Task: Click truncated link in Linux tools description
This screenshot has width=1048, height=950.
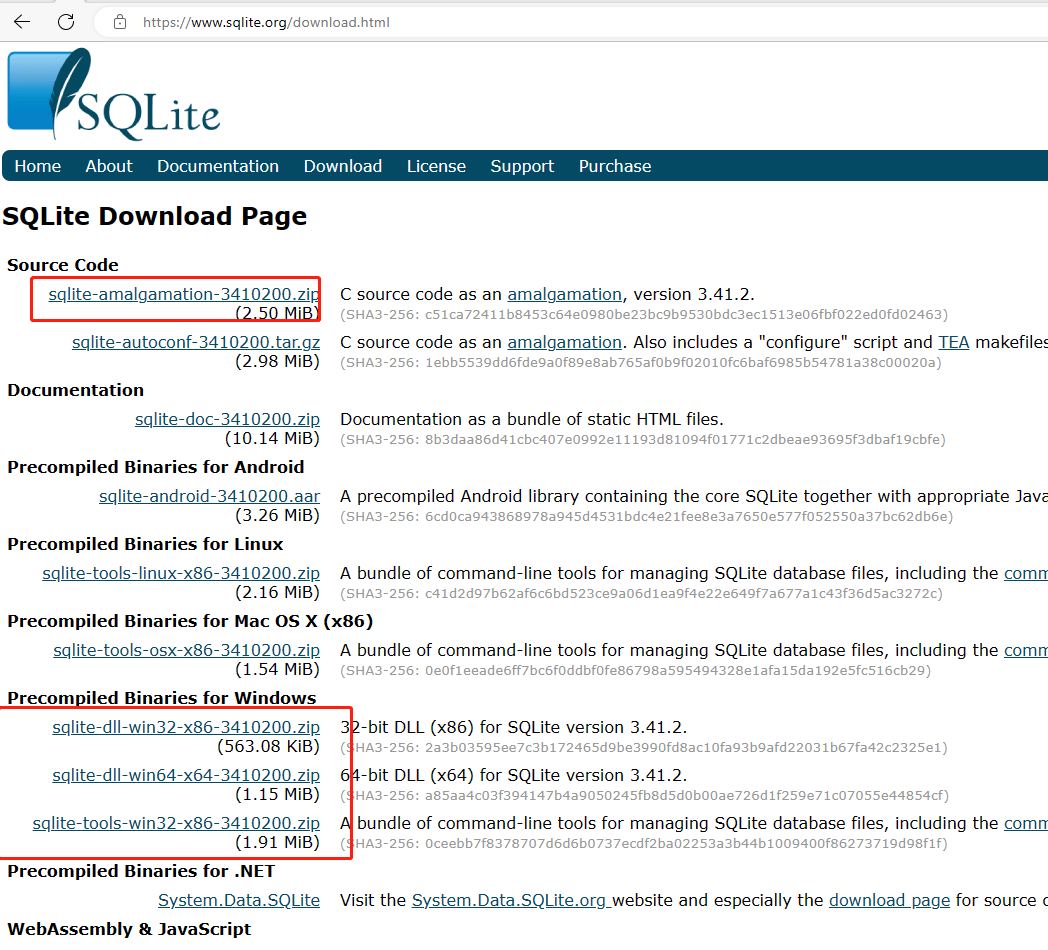Action: [x=1025, y=573]
